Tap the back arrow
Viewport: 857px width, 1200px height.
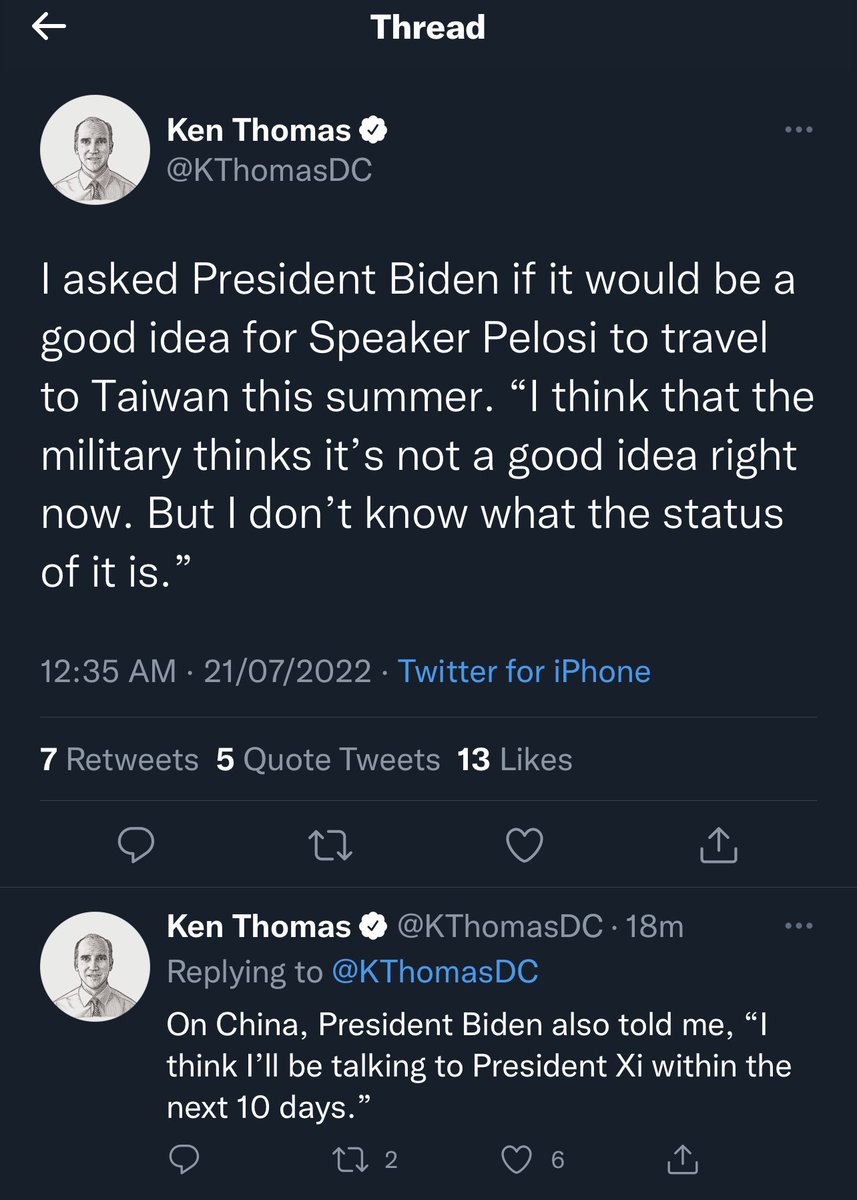pyautogui.click(x=49, y=28)
